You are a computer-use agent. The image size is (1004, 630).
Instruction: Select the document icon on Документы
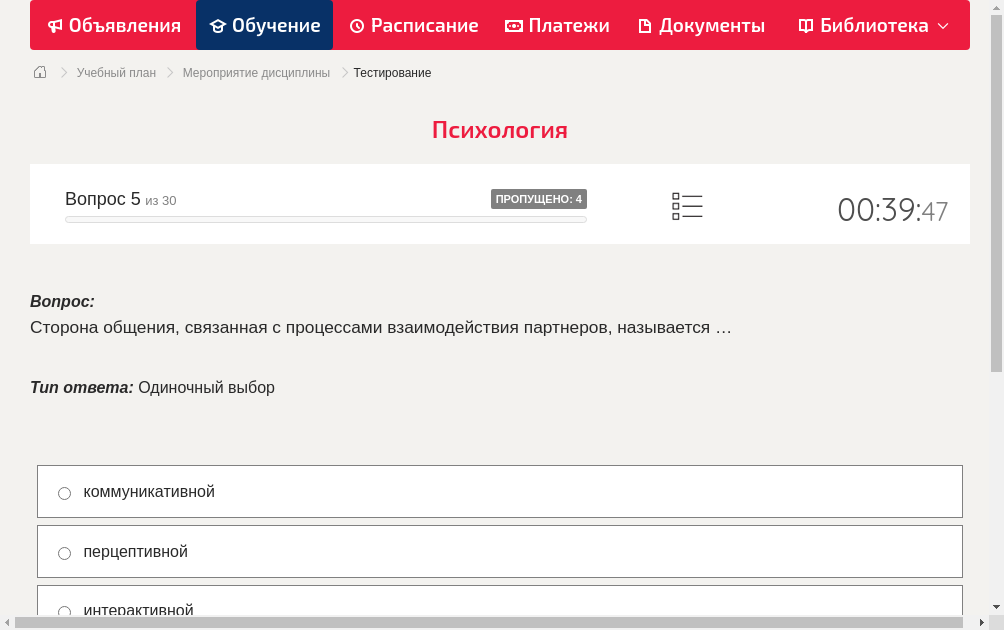[x=645, y=25]
